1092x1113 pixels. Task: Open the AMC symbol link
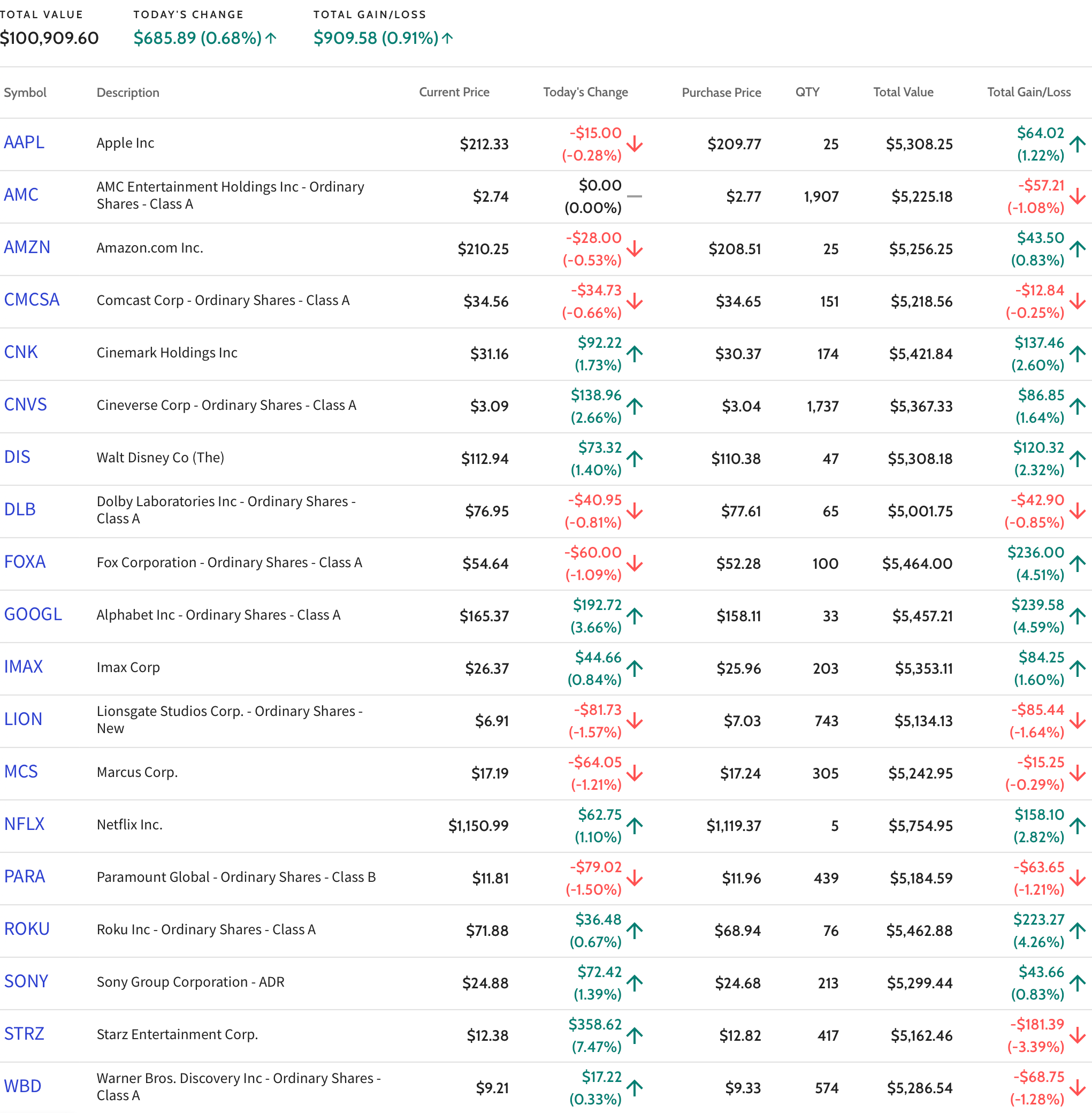click(x=21, y=195)
